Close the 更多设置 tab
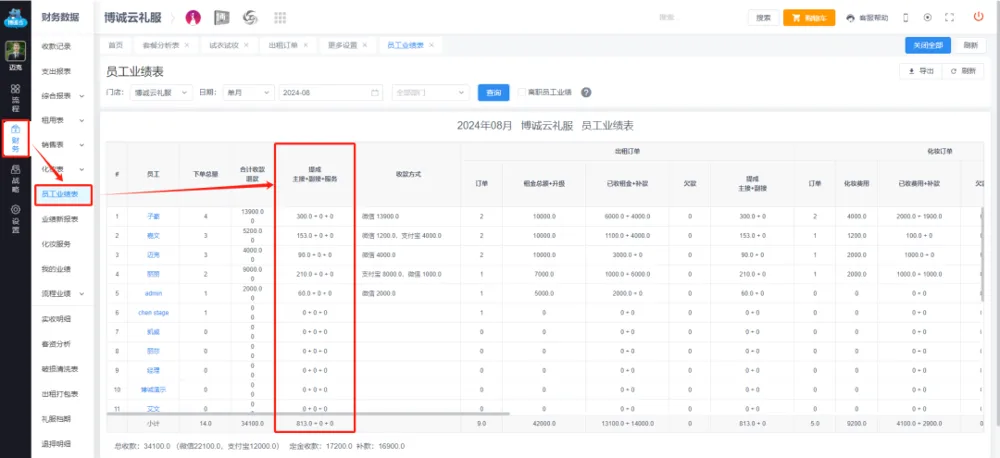 [365, 46]
